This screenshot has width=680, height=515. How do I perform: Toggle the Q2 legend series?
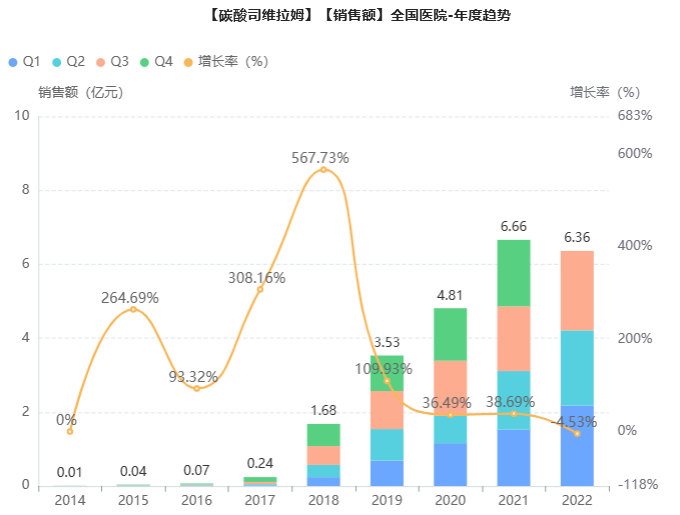pyautogui.click(x=69, y=62)
